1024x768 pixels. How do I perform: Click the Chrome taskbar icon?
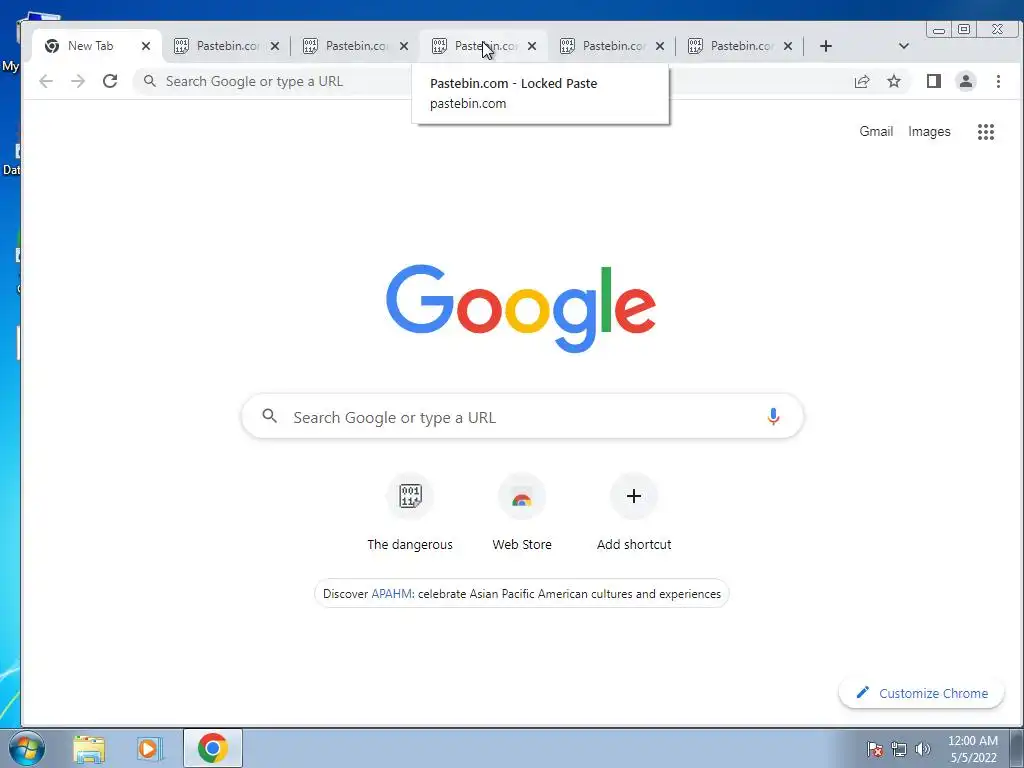213,748
